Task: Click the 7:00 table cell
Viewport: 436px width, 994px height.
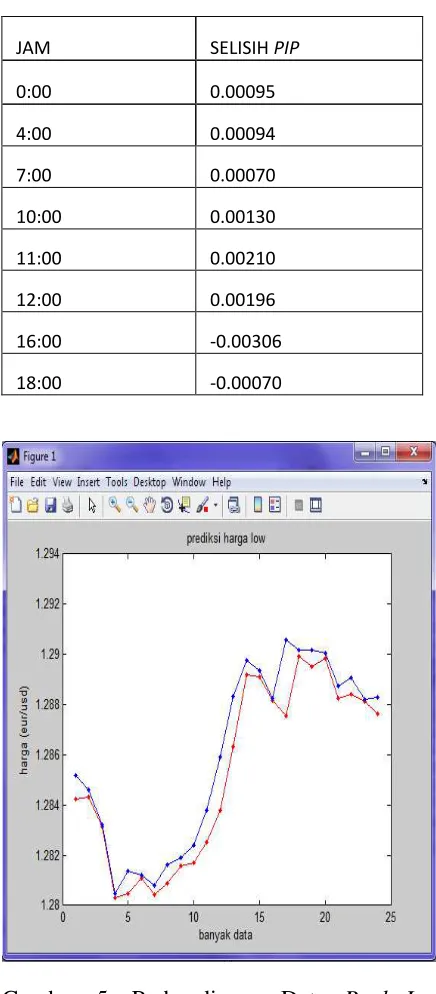Action: click(x=98, y=167)
